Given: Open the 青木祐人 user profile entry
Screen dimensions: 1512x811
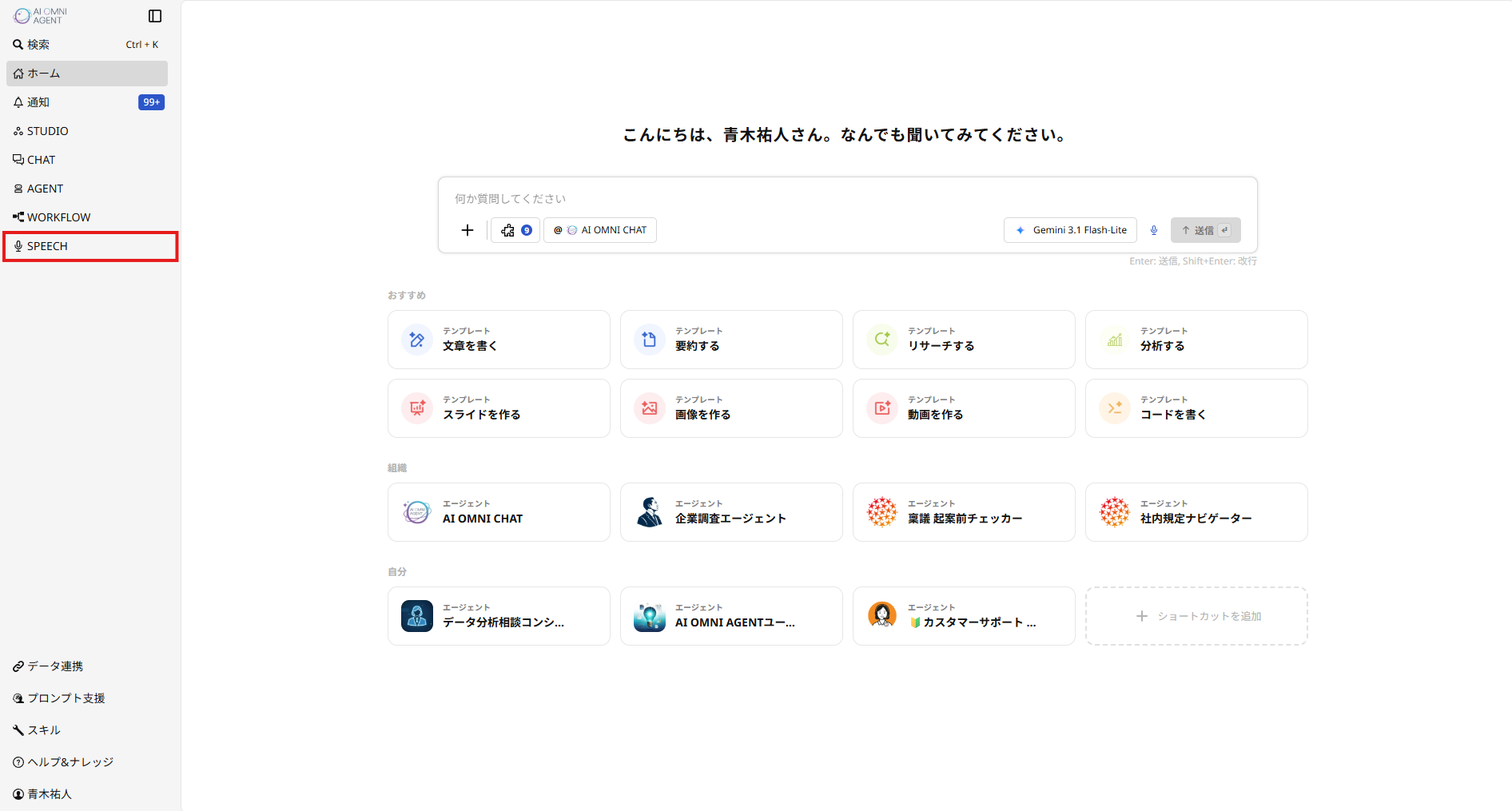Looking at the screenshot, I should pos(87,794).
